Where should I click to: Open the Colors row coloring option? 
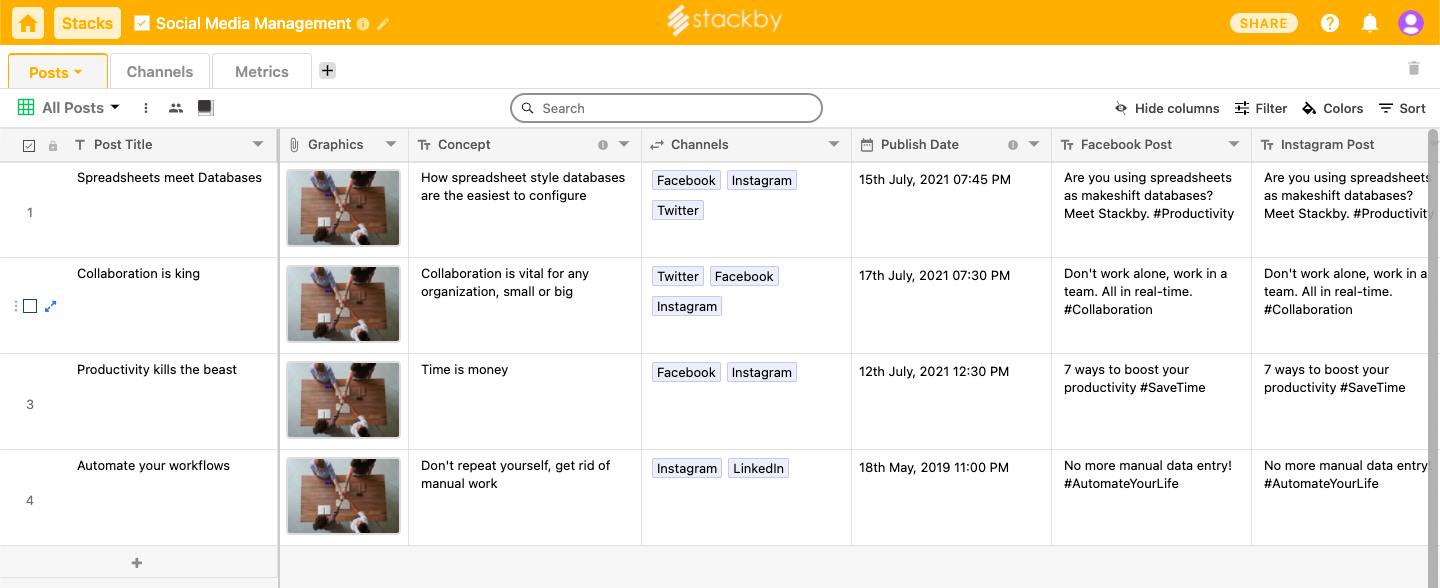1332,108
